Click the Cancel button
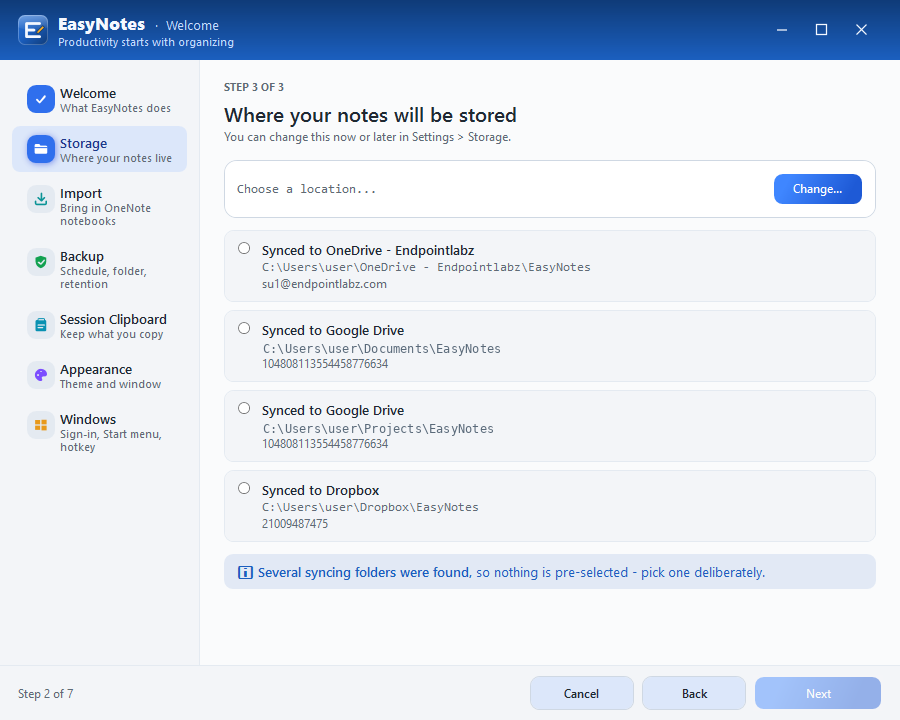 (x=581, y=693)
